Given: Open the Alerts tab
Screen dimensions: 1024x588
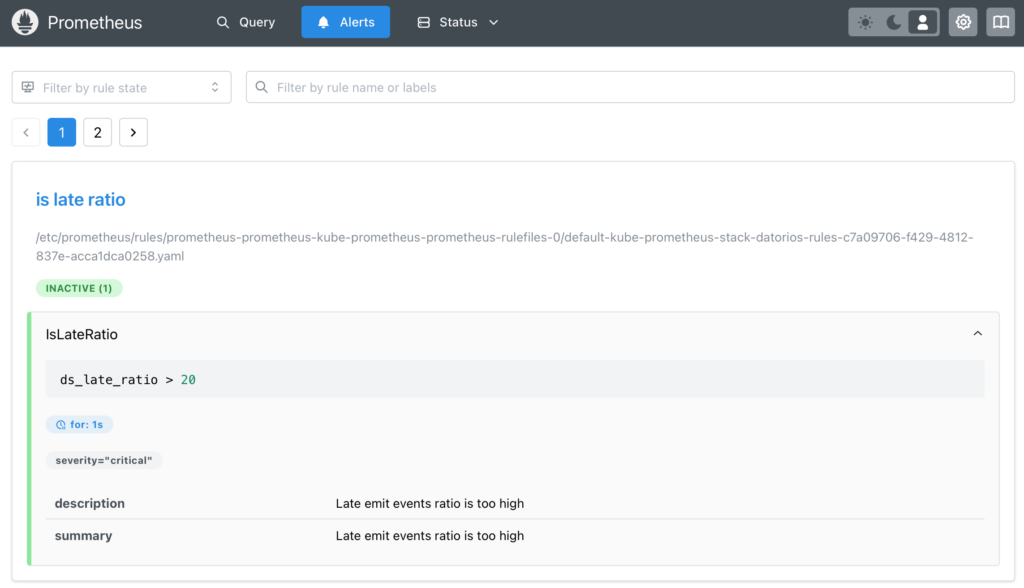Looking at the screenshot, I should pos(346,22).
